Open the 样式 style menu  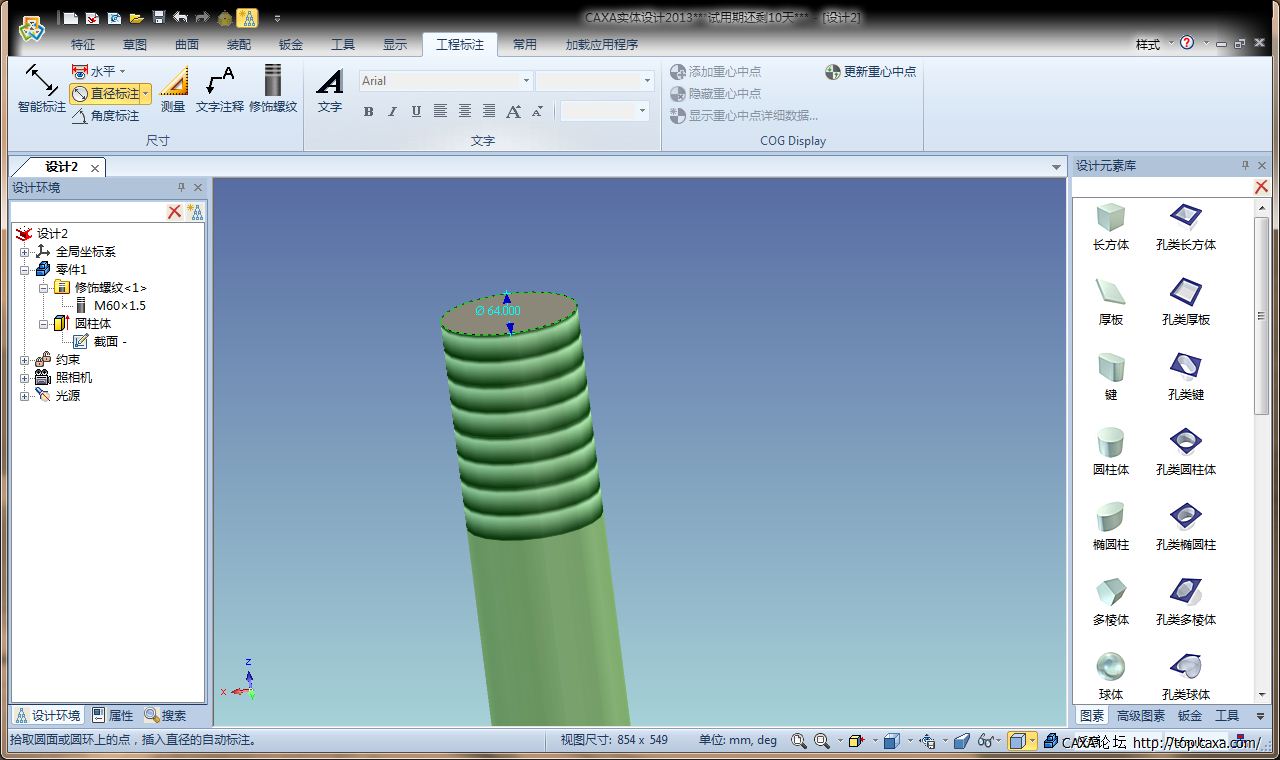1153,44
